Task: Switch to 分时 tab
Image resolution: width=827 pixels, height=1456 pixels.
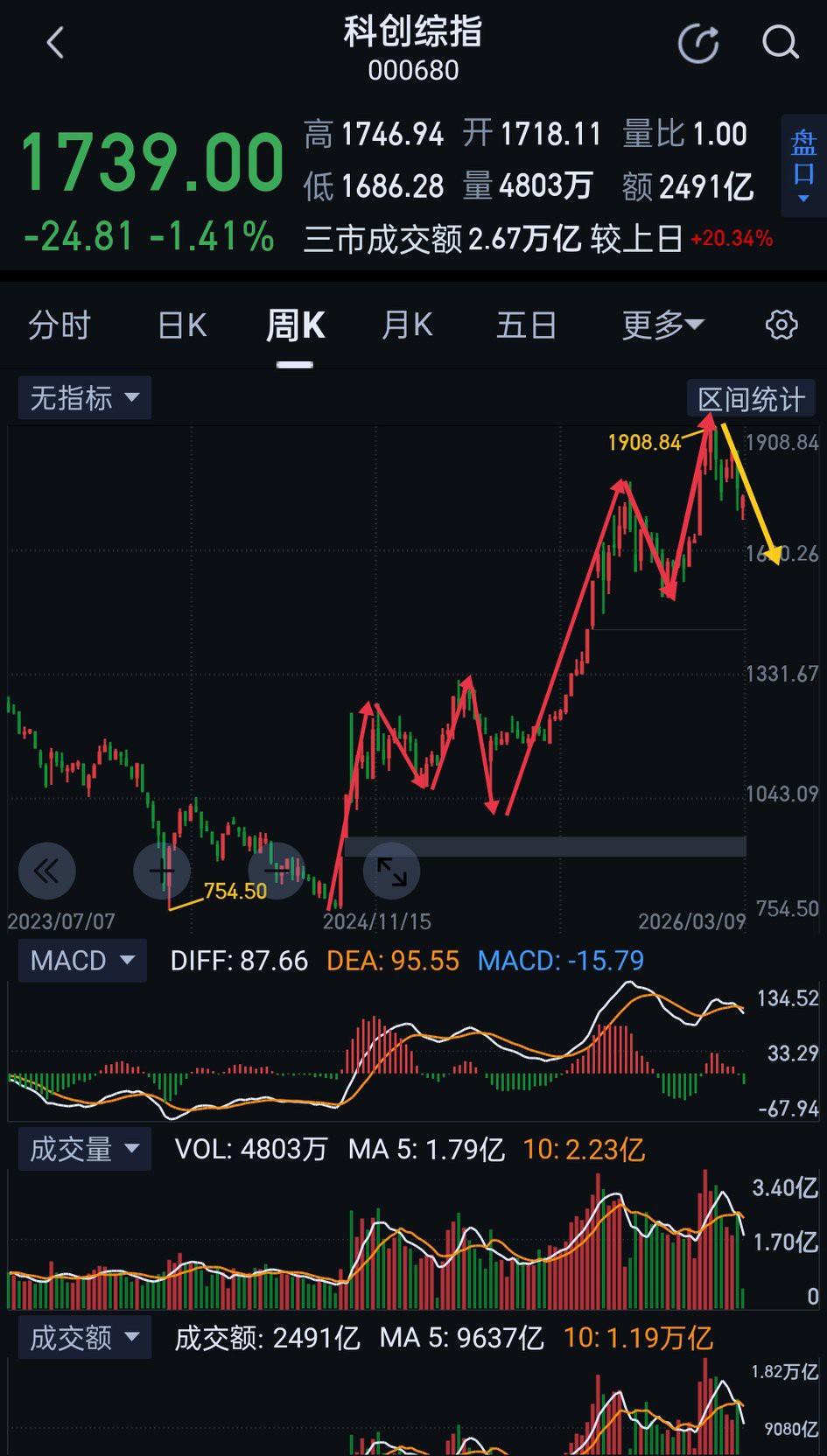Action: [x=60, y=325]
